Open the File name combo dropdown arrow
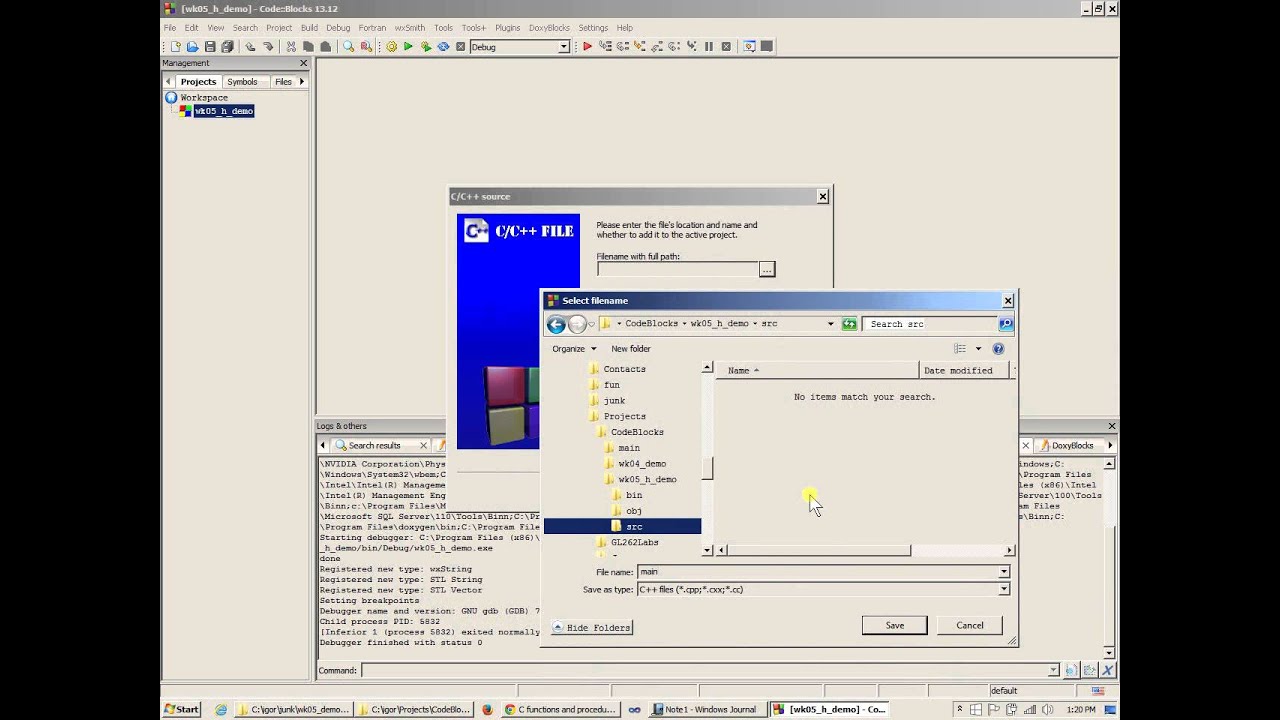This screenshot has width=1280, height=720. [1003, 572]
